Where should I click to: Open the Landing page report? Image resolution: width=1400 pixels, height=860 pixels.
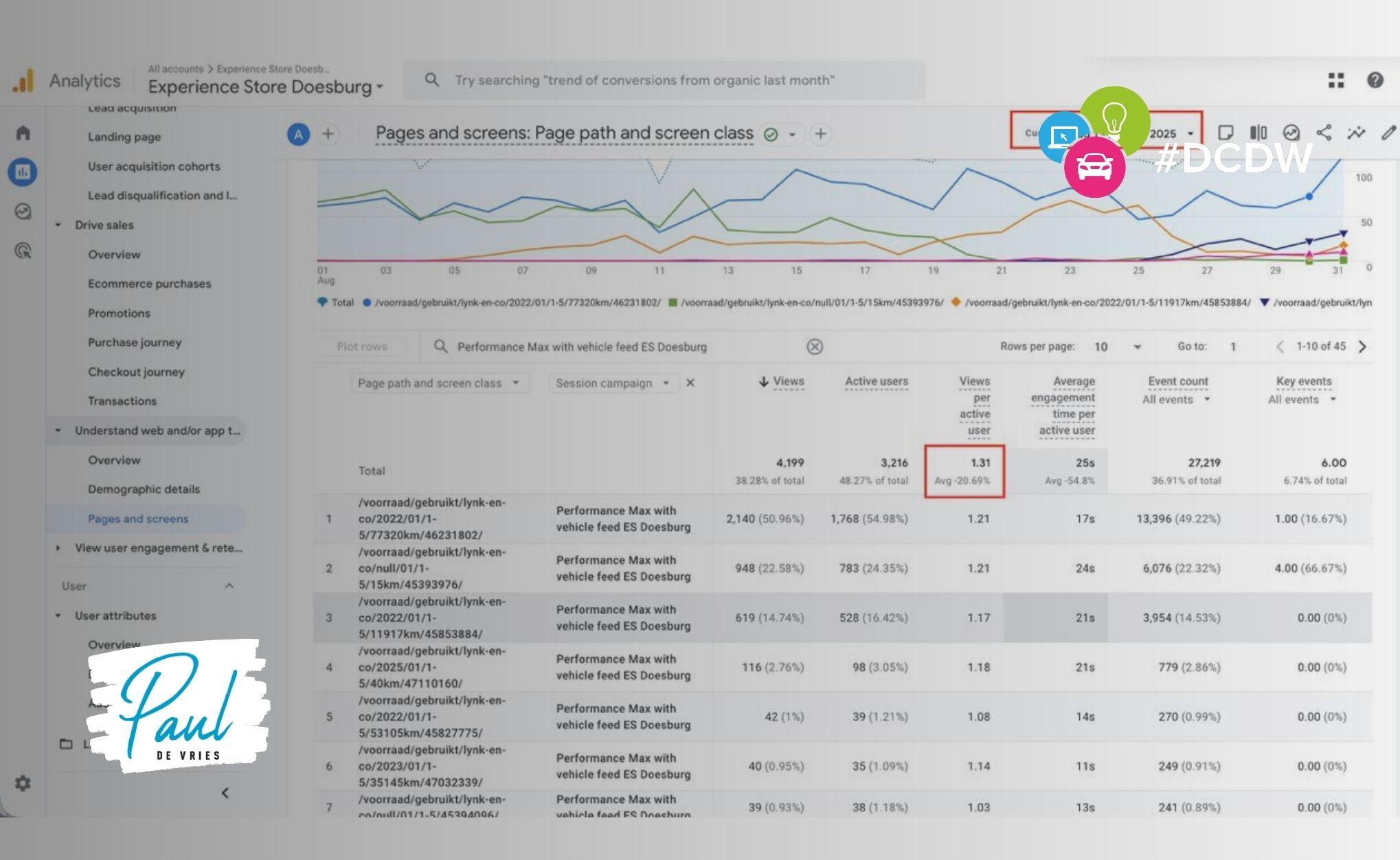click(x=124, y=137)
